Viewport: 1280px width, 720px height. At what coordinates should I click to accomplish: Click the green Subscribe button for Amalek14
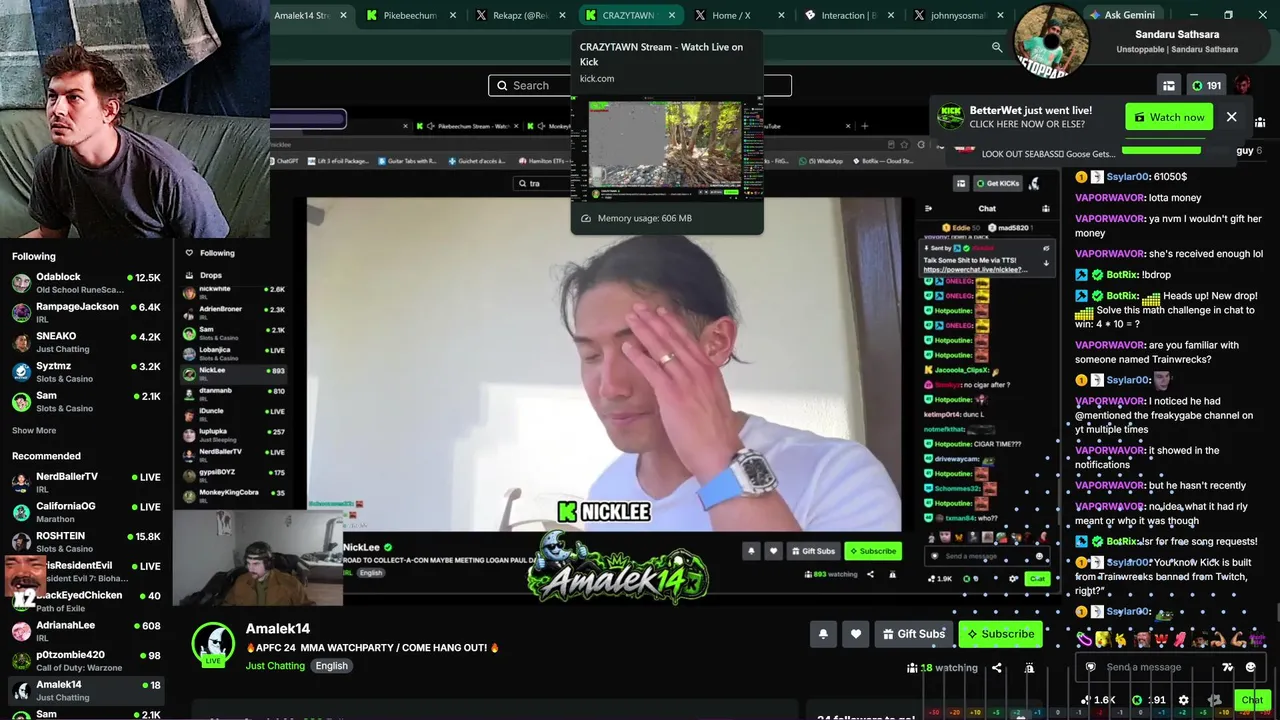click(1000, 634)
